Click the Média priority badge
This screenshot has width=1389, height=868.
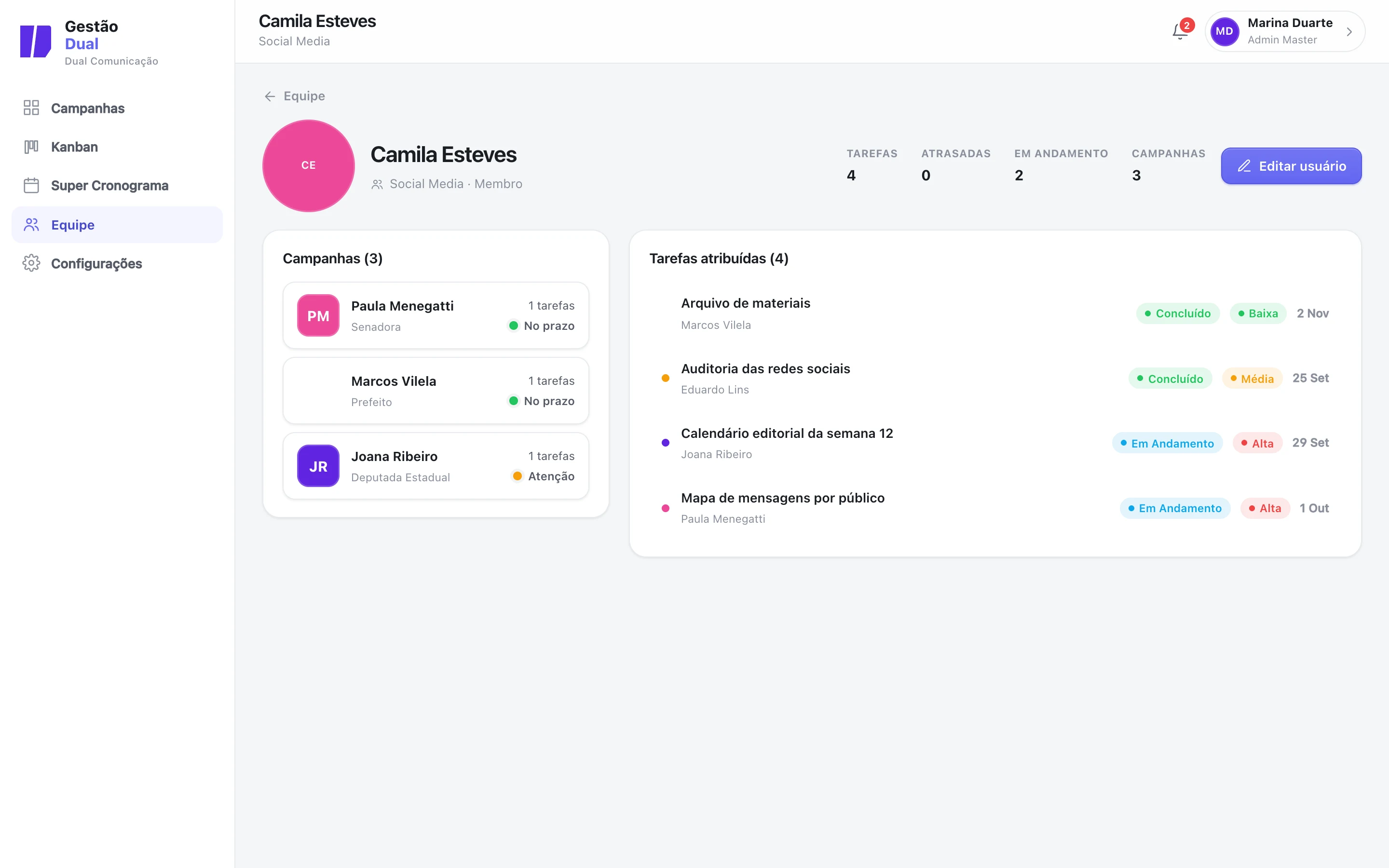1253,379
